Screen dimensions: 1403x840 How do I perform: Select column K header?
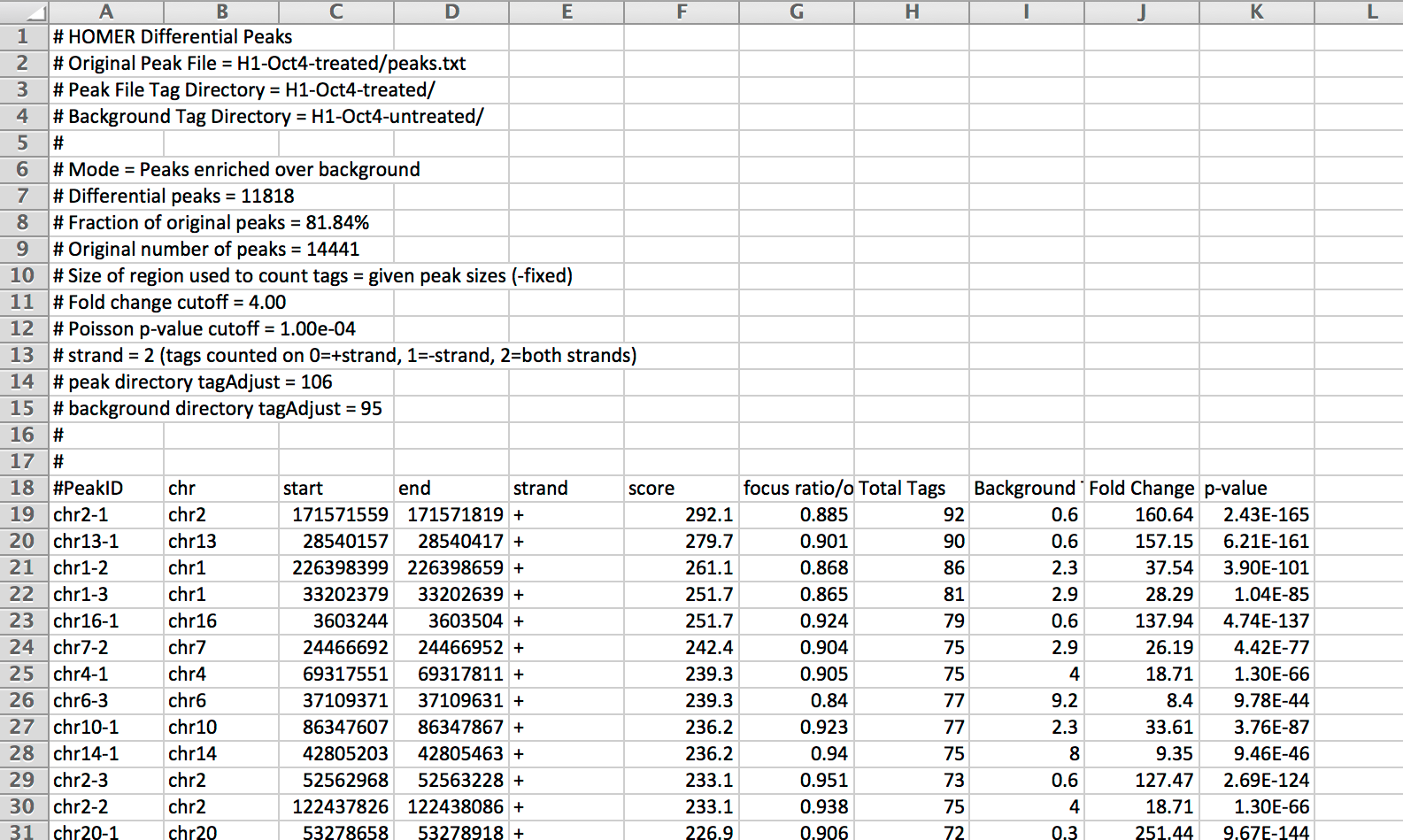coord(1257,12)
